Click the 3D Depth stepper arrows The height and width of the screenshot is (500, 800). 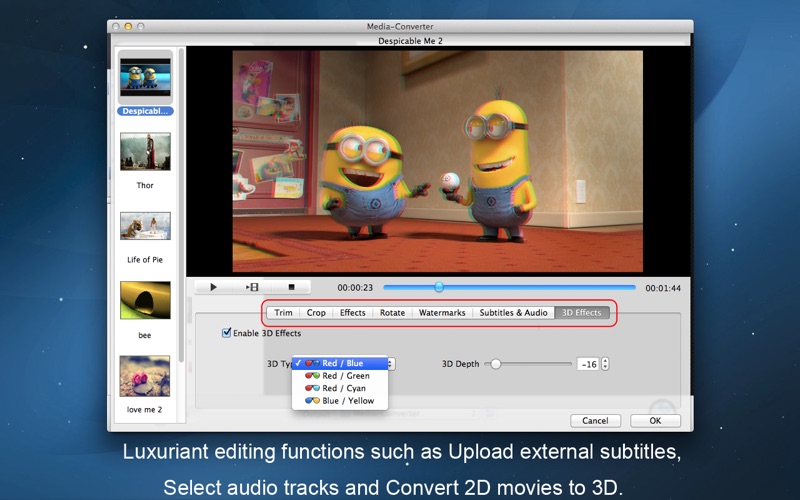(x=605, y=364)
